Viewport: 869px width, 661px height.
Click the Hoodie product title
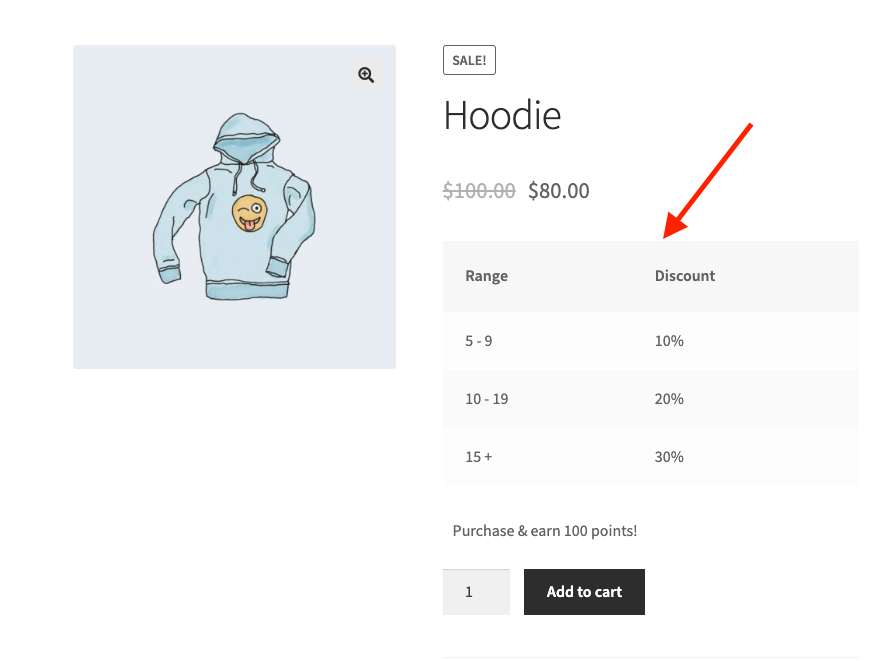click(x=502, y=116)
